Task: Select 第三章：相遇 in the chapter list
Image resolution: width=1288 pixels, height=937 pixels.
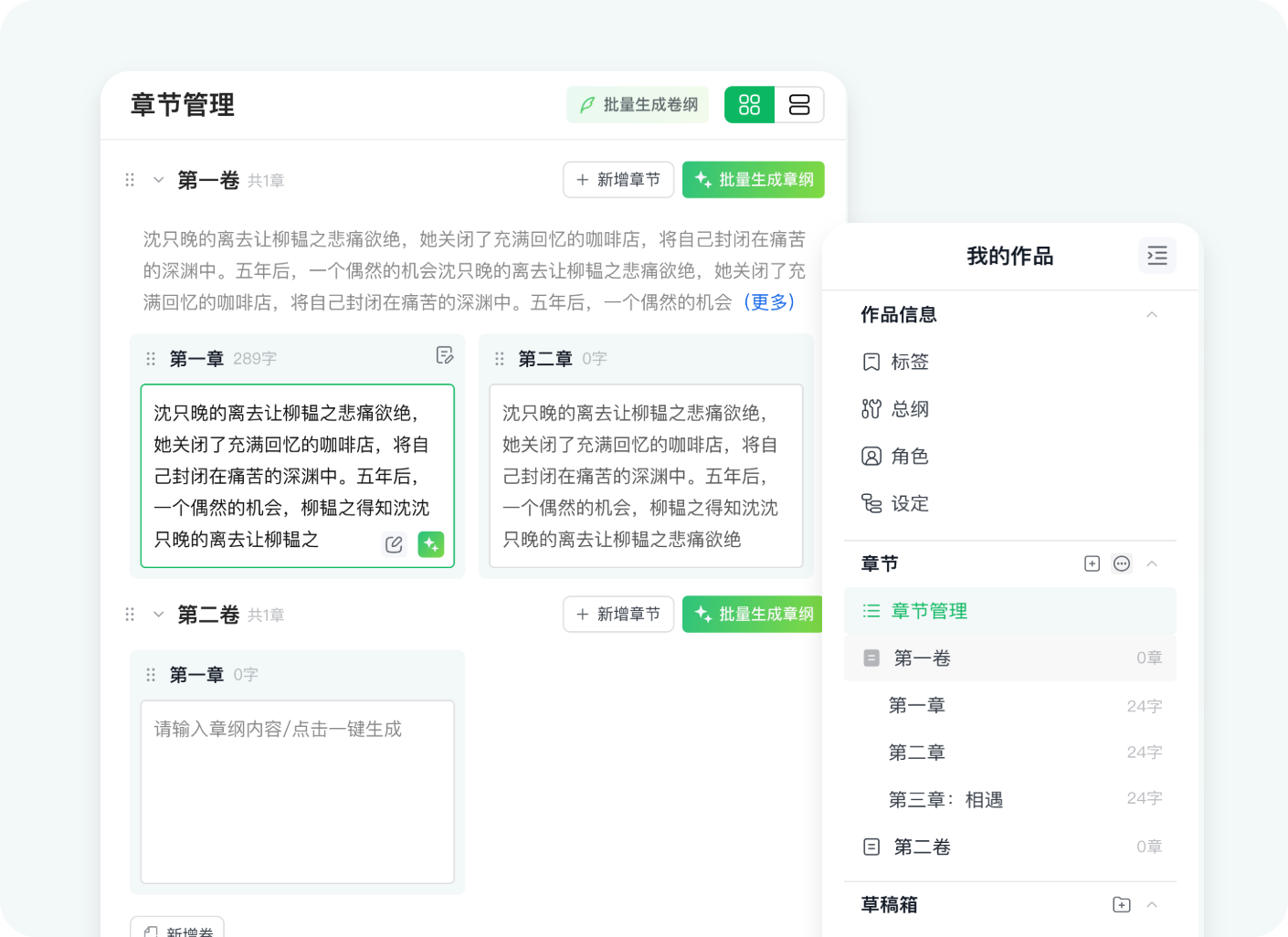Action: click(945, 799)
